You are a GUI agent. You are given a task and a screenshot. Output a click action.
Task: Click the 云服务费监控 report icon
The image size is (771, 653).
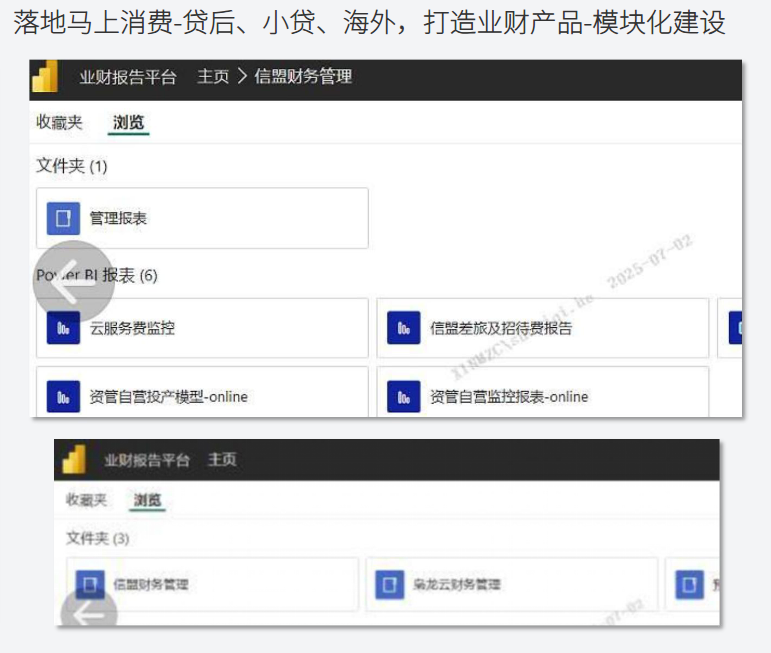pos(64,328)
